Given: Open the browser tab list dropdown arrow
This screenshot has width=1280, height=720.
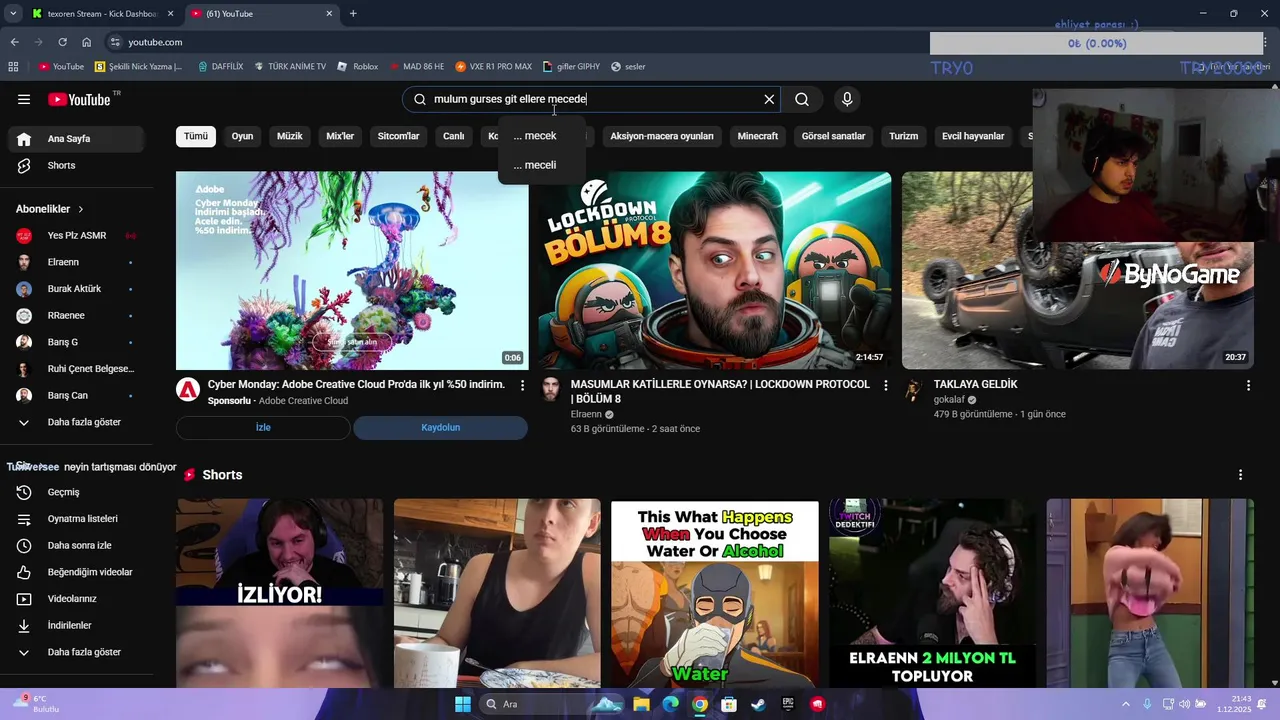Looking at the screenshot, I should pos(13,14).
